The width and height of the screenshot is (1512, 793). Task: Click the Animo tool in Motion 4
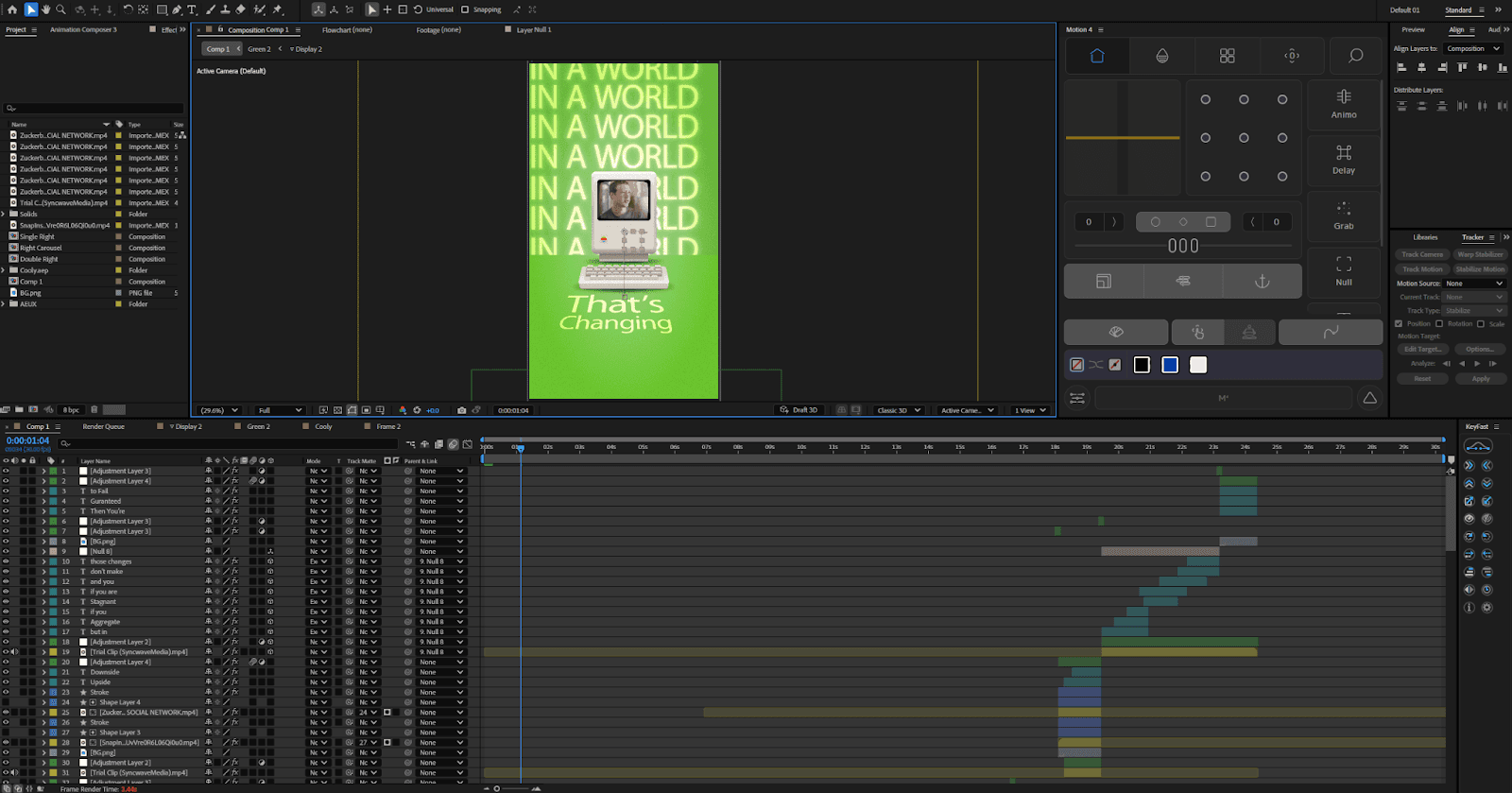click(1343, 103)
